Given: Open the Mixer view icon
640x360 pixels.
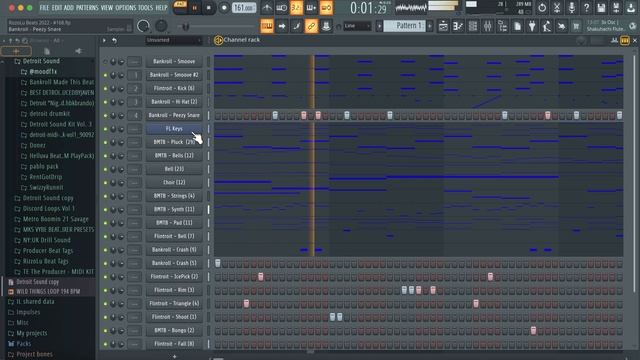Looking at the screenshot, I should [487, 27].
